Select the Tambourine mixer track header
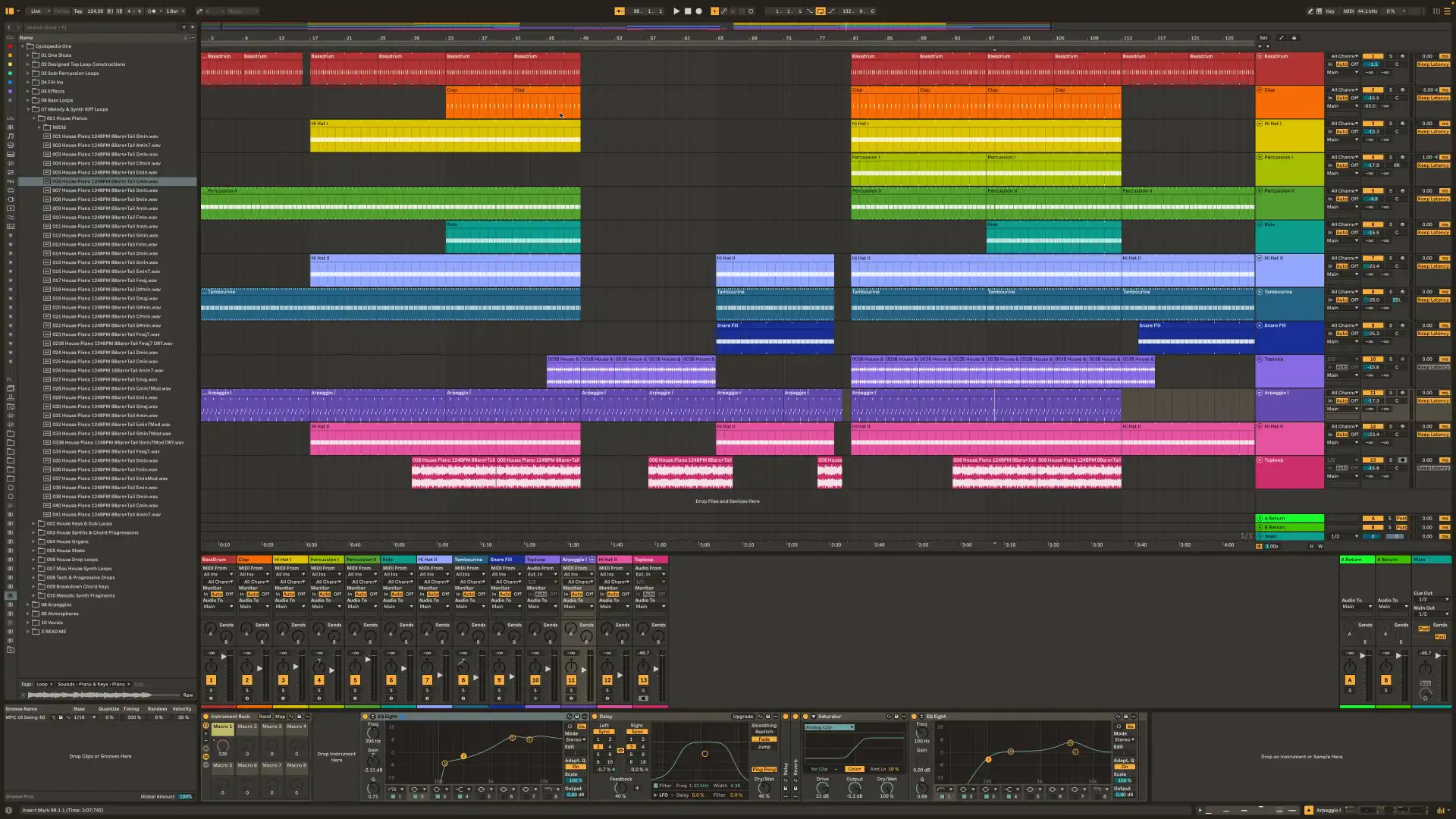This screenshot has height=819, width=1456. [470, 560]
